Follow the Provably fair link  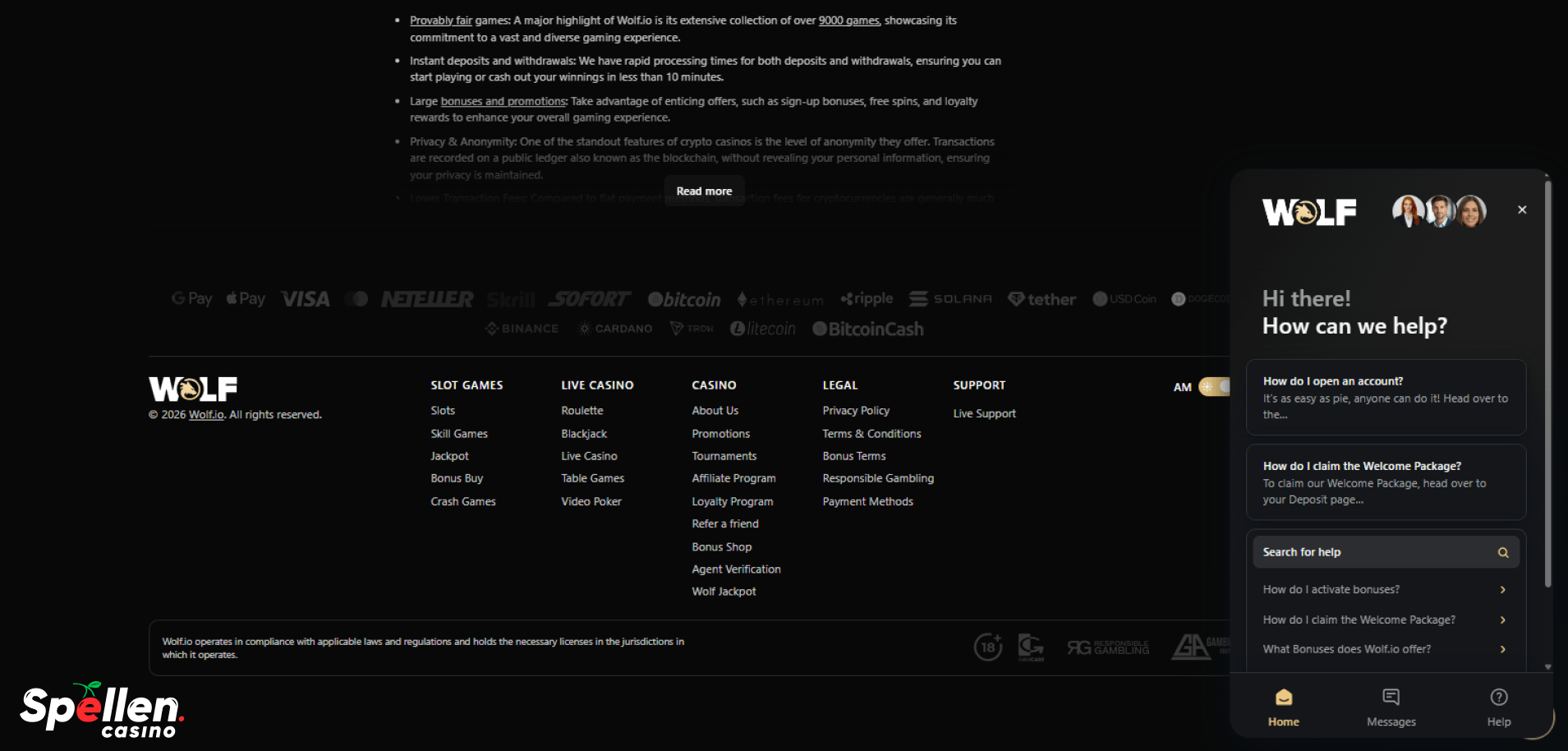coord(441,21)
